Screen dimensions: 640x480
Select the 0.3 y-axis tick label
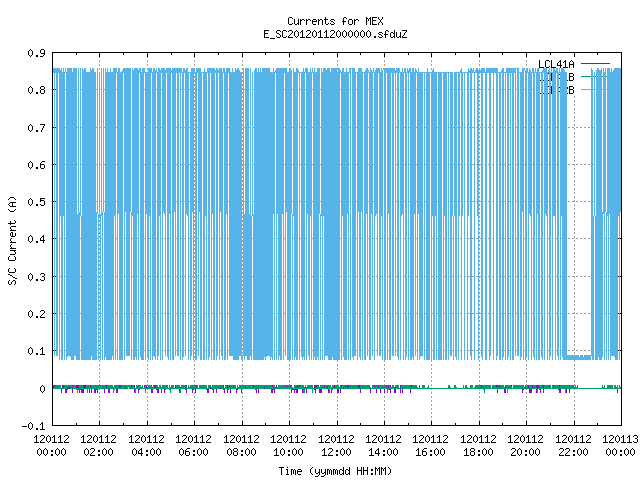point(36,277)
